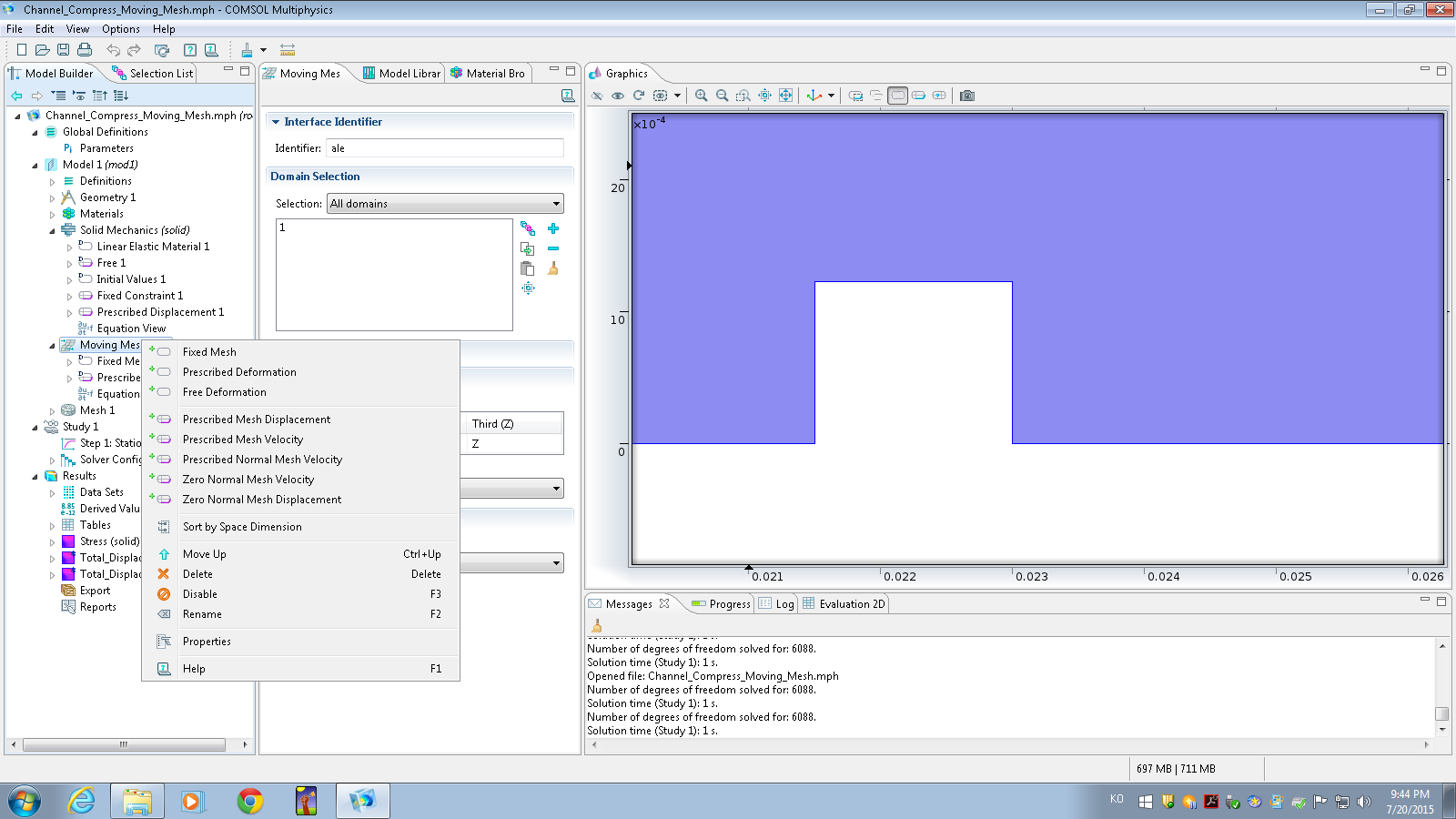1456x819 pixels.
Task: Collapse the Global Definitions node
Action: pyautogui.click(x=35, y=132)
